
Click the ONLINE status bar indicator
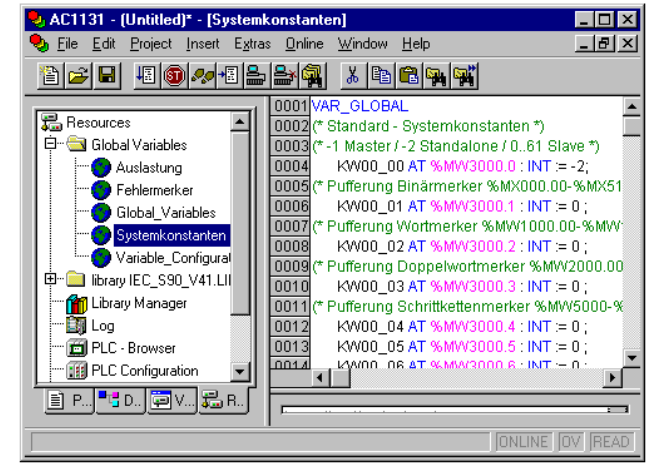pos(524,442)
